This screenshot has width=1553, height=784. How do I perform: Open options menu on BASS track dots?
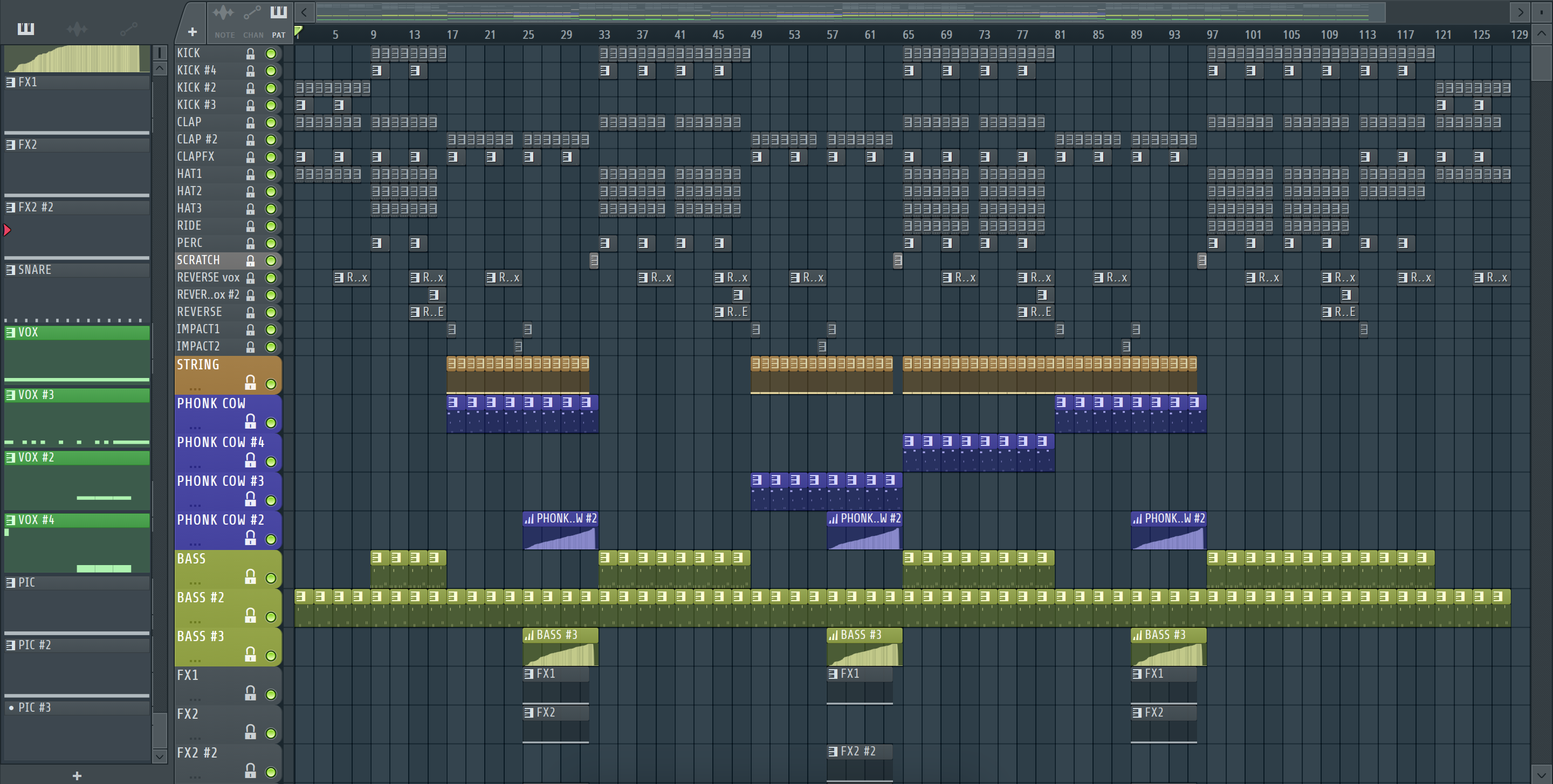195,583
